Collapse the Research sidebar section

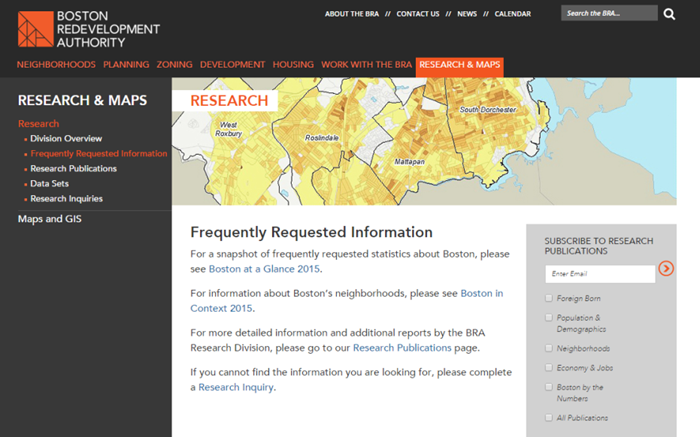tap(38, 124)
